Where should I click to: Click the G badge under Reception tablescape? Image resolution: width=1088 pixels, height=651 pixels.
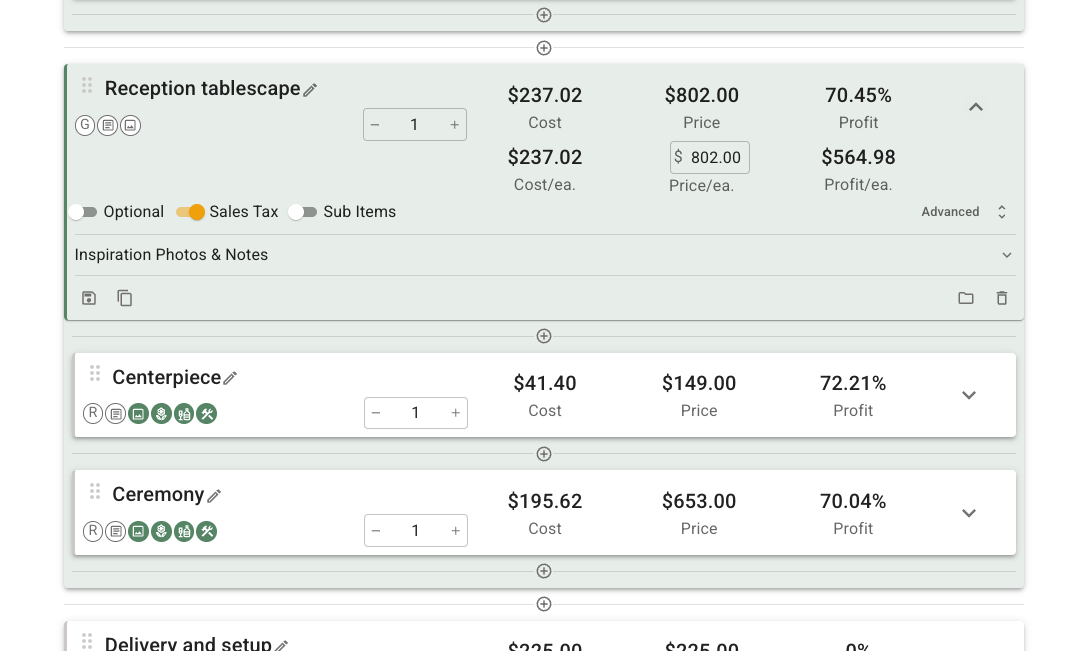(85, 125)
